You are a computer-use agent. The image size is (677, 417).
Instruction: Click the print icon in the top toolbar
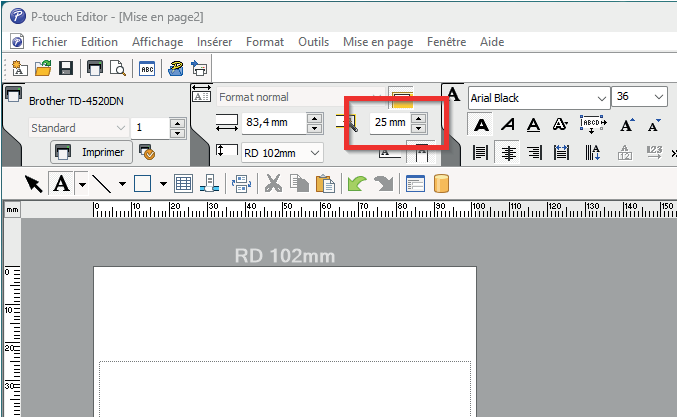click(95, 68)
